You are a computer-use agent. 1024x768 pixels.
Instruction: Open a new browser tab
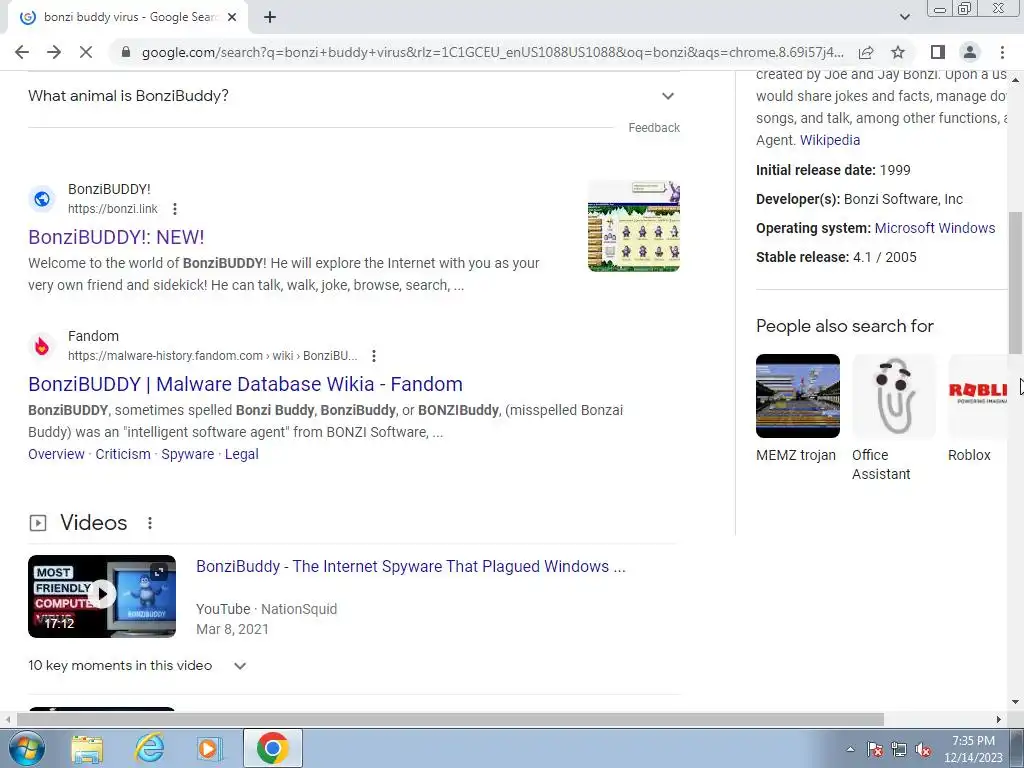(270, 18)
